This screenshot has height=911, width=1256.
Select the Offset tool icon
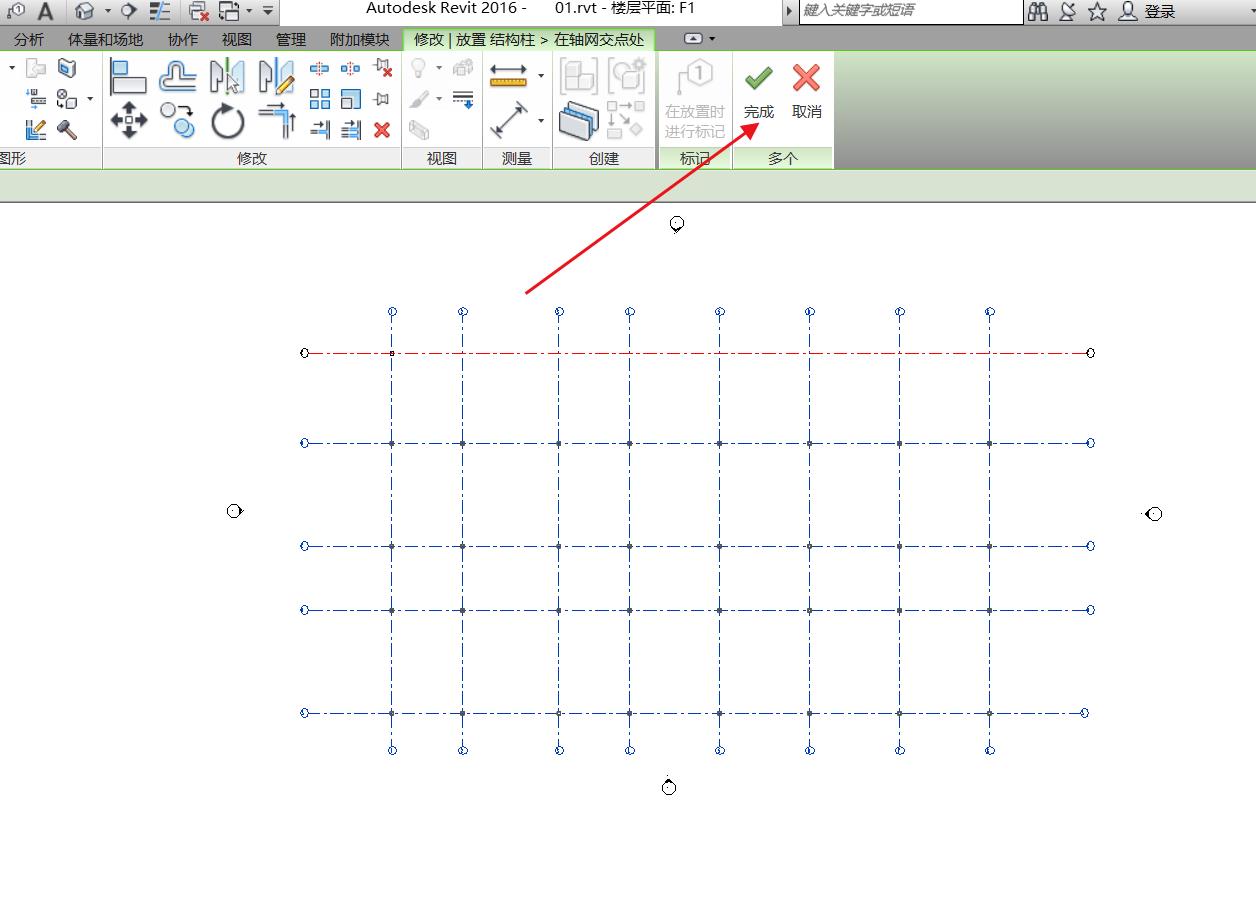tap(178, 76)
